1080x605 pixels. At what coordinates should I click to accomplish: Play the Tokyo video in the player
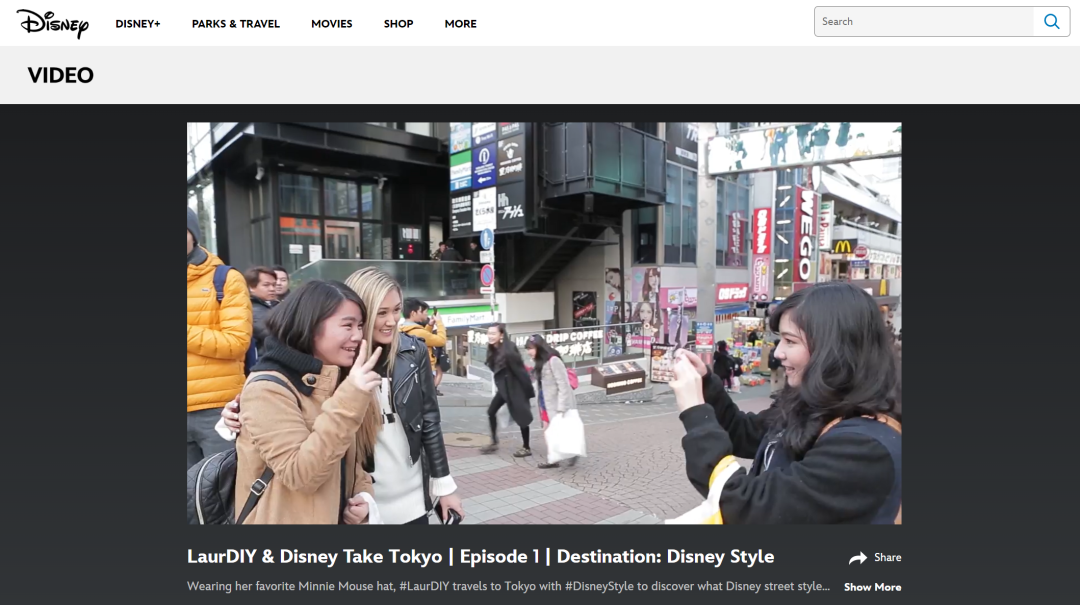pyautogui.click(x=544, y=323)
